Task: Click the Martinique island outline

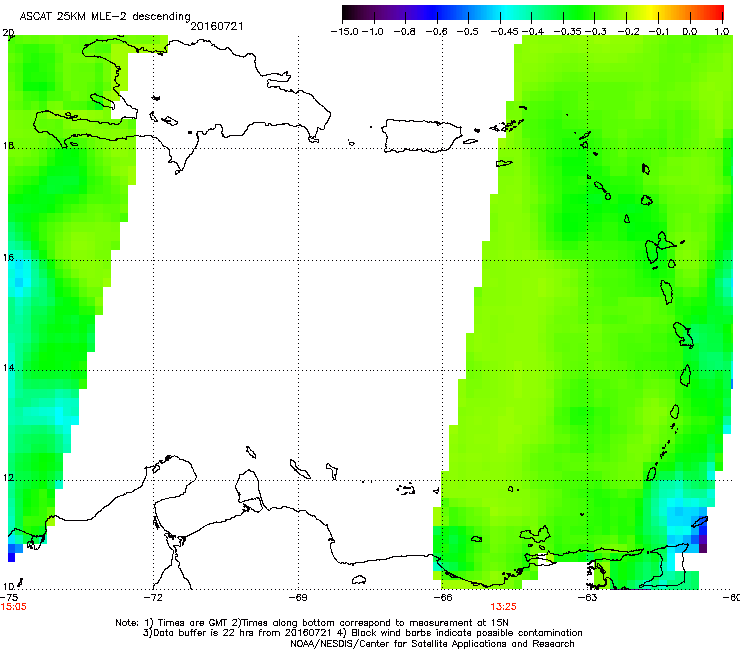Action: [683, 335]
